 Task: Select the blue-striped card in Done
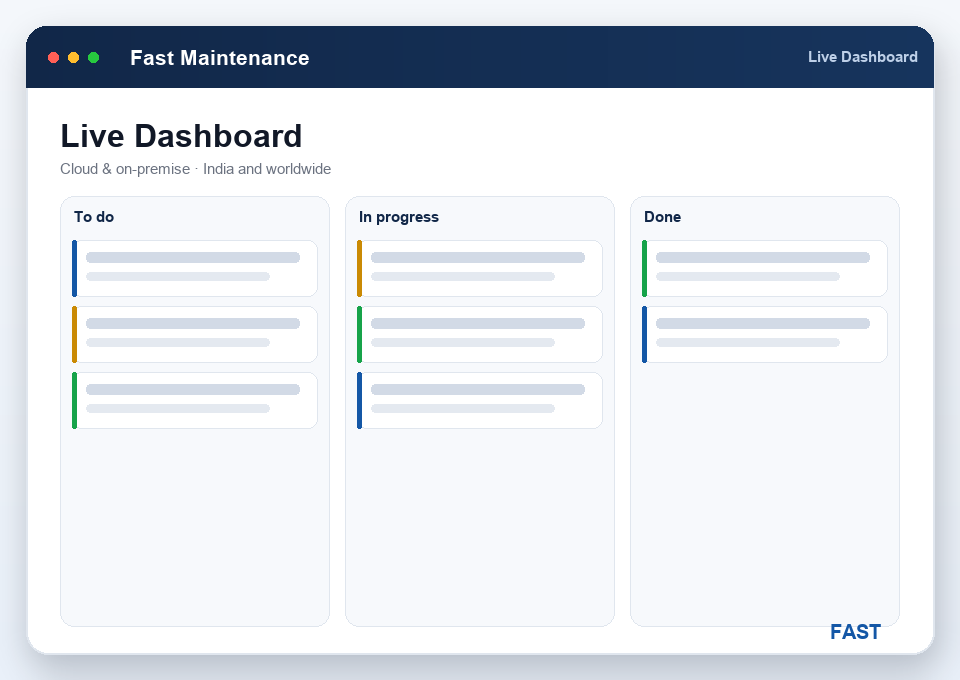[765, 335]
